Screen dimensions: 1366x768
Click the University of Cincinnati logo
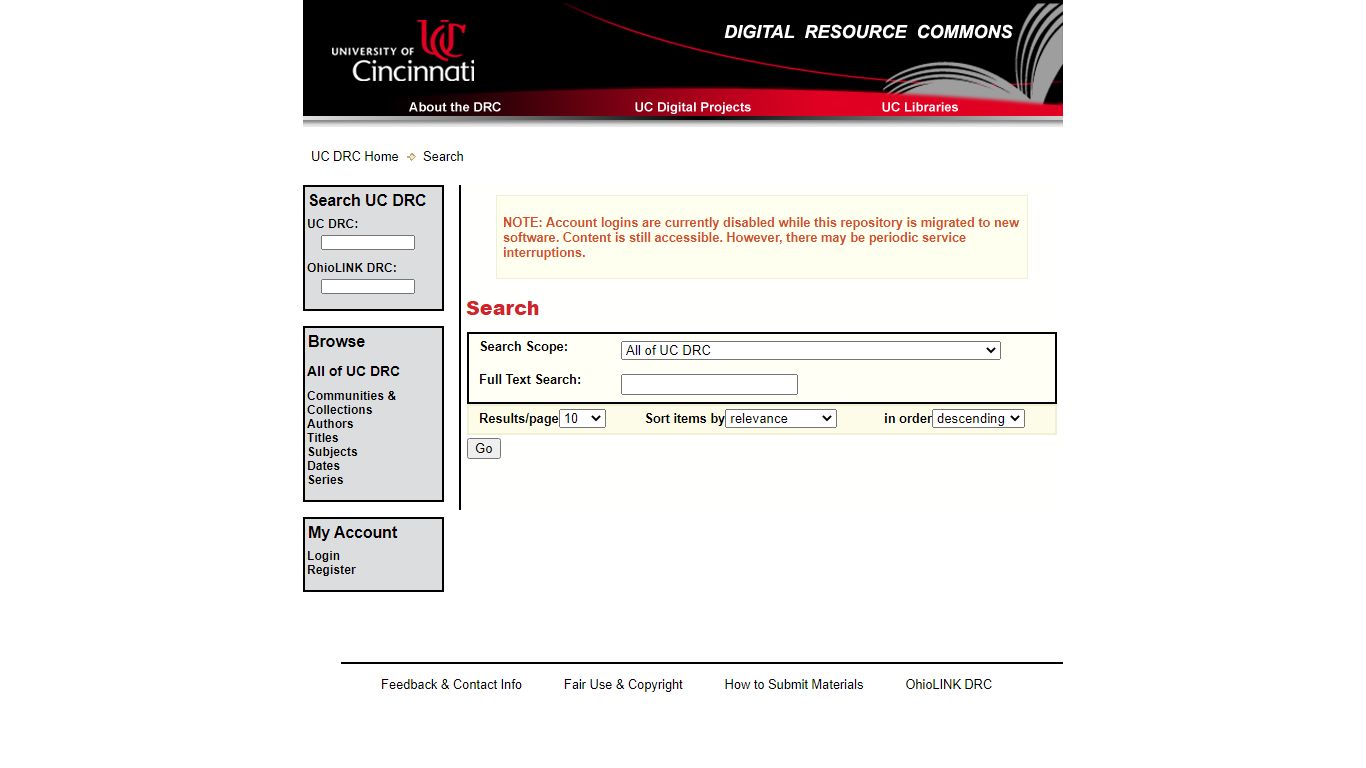403,52
